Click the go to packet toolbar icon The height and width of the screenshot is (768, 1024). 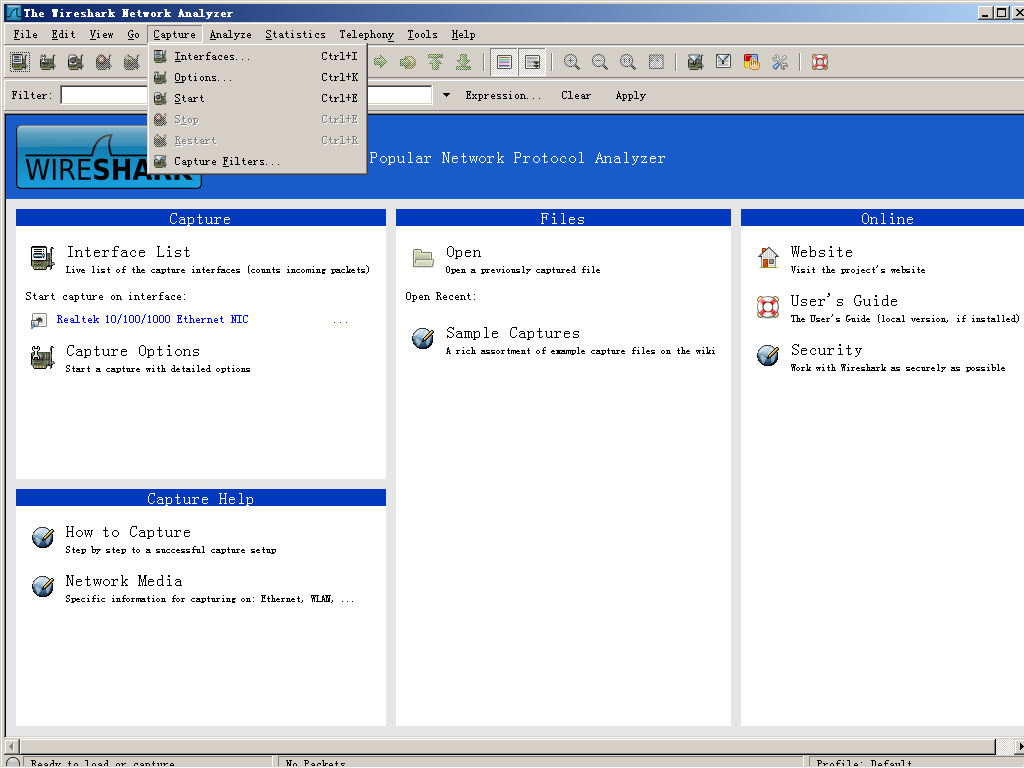click(x=408, y=62)
